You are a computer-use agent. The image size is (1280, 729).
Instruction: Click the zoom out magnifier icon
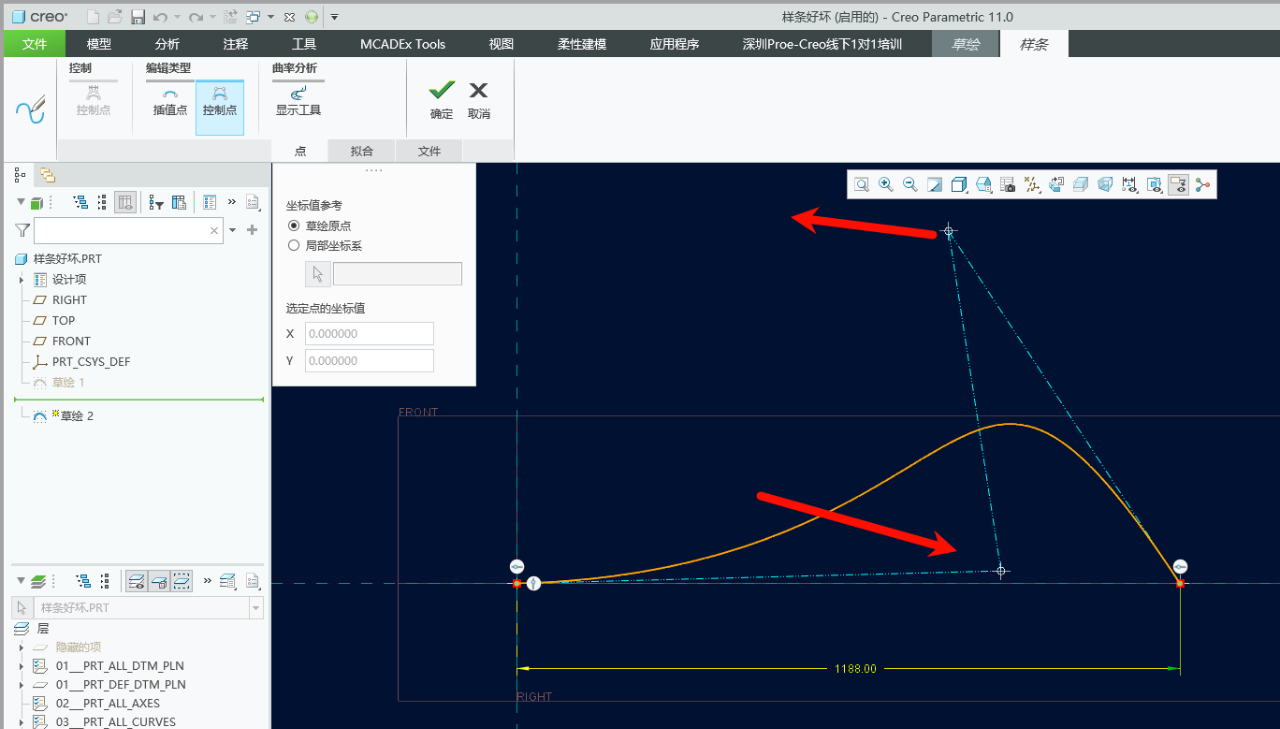(910, 185)
